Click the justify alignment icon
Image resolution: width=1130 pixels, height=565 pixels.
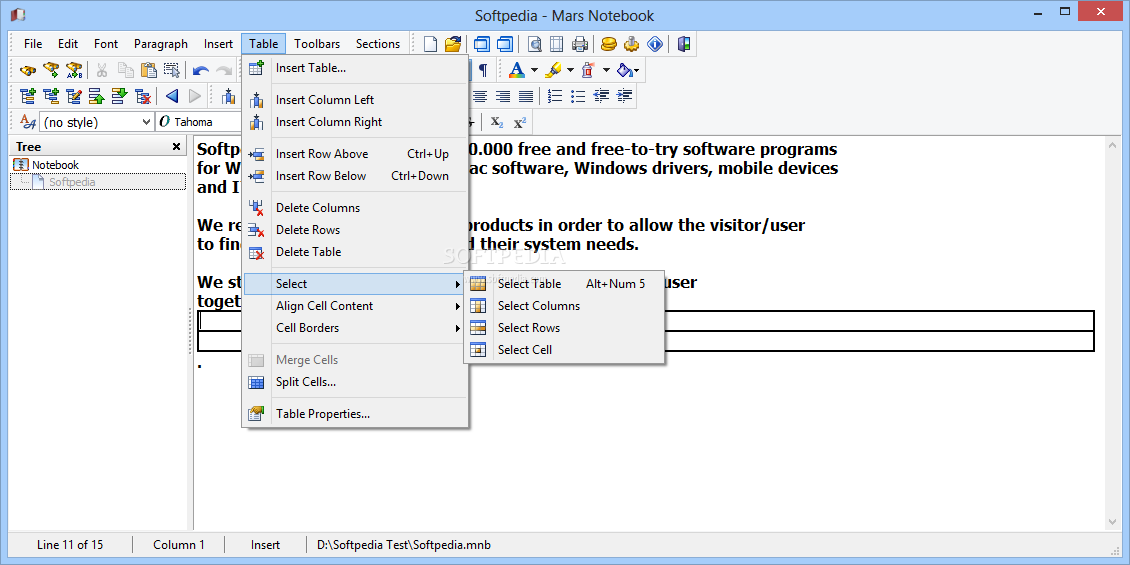527,96
